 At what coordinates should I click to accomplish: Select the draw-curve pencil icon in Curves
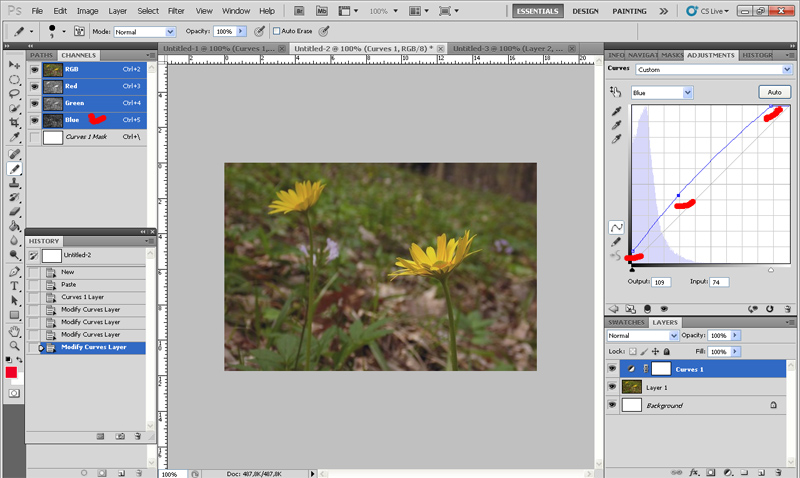click(616, 242)
